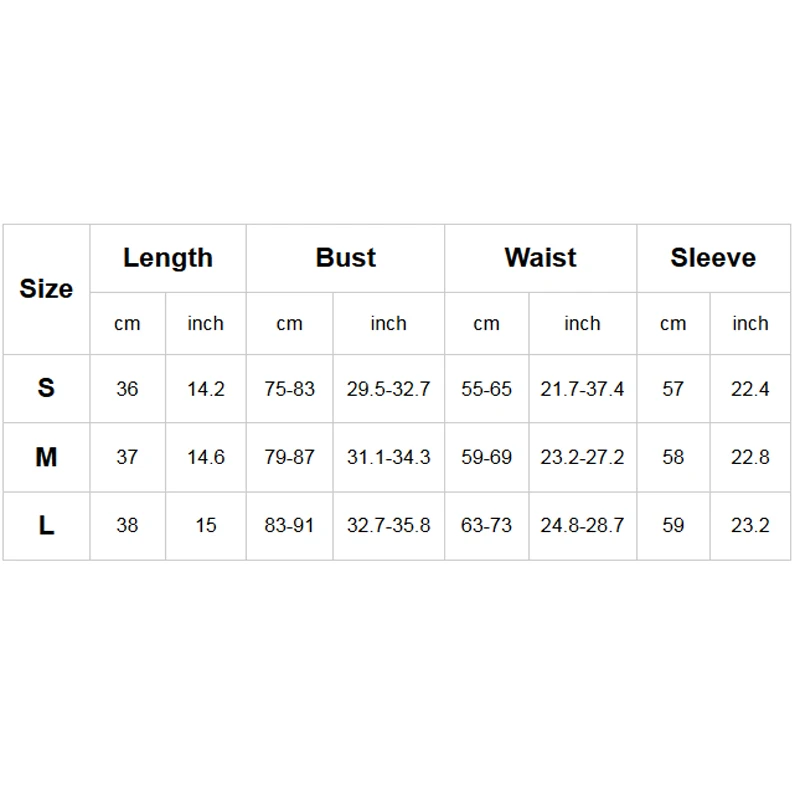Select the Length column header
Viewport: 800px width, 800px height.
click(168, 258)
